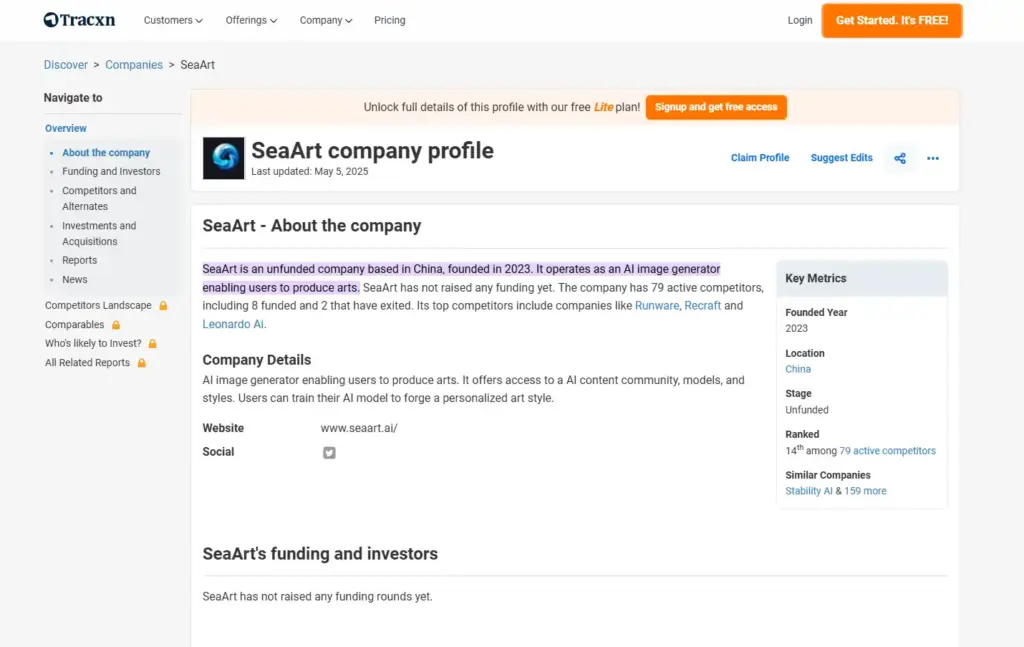1024x647 pixels.
Task: Open the three-dot more options menu
Action: (933, 158)
